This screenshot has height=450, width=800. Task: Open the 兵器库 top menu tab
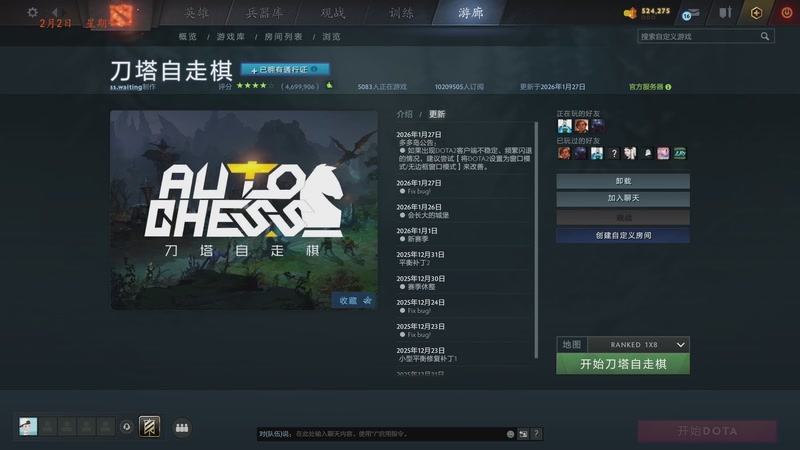(x=264, y=13)
